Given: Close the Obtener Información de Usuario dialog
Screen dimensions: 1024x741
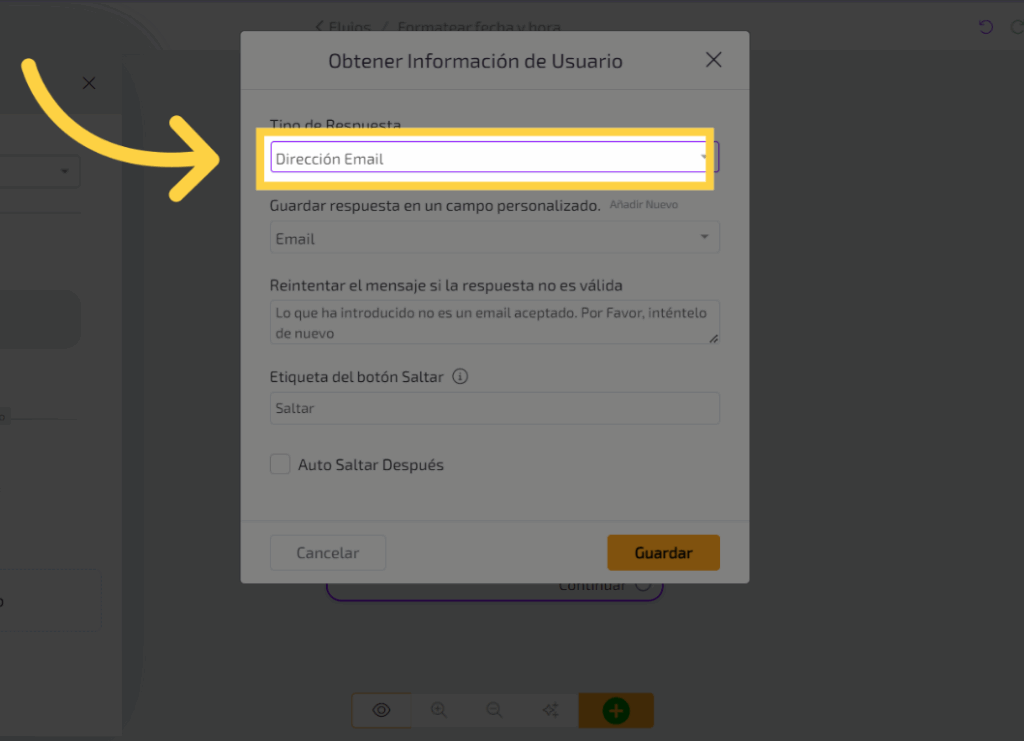Looking at the screenshot, I should pyautogui.click(x=713, y=60).
